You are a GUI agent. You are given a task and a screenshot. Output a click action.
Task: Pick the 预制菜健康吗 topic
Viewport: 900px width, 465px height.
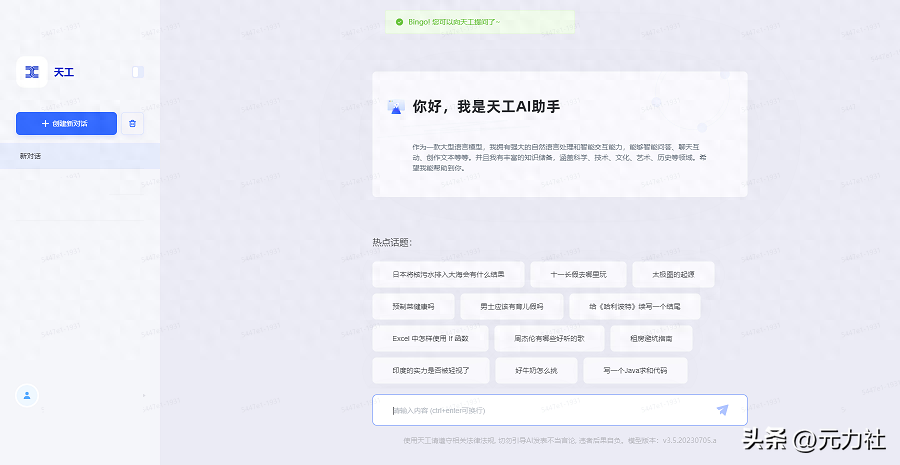[413, 307]
